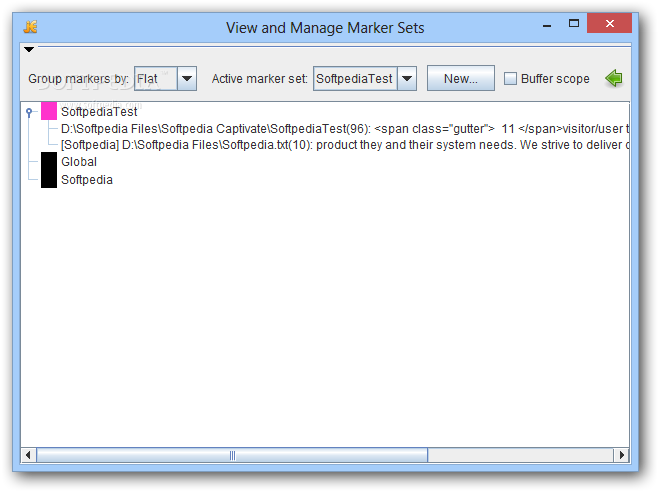Select the Softpedia.txt(10) marker entry
Viewport: 659px width, 492px height.
click(345, 145)
